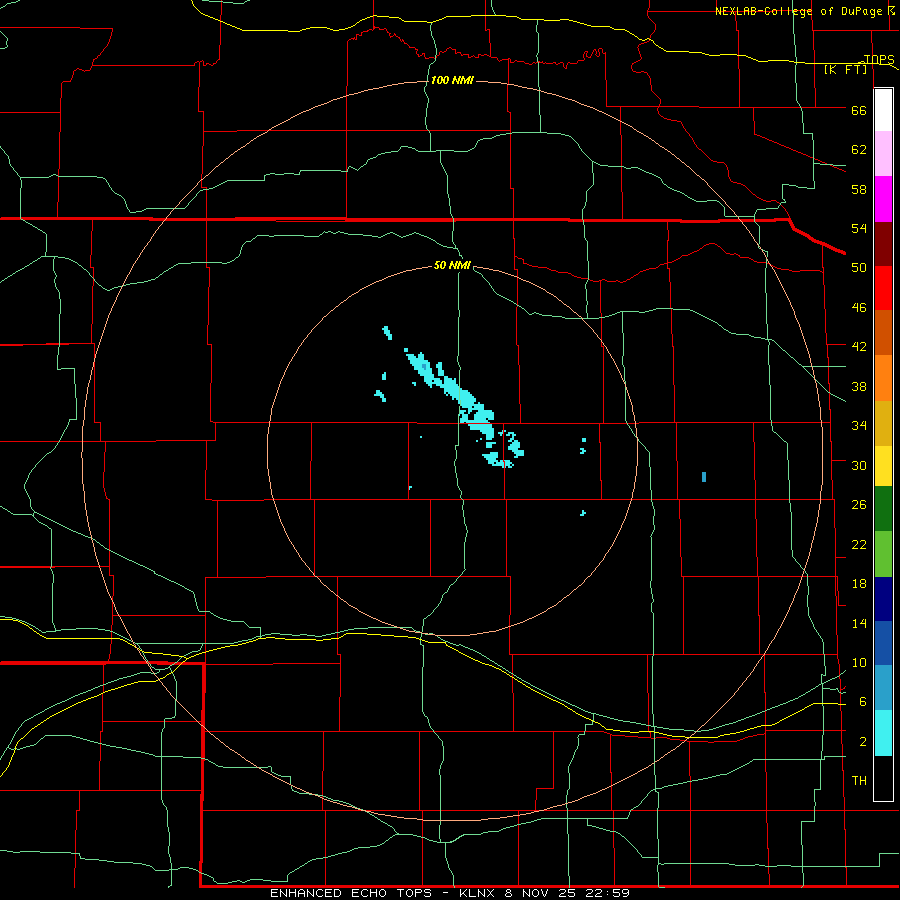Click the '8 NOV 25' date in caption

pyautogui.click(x=542, y=893)
